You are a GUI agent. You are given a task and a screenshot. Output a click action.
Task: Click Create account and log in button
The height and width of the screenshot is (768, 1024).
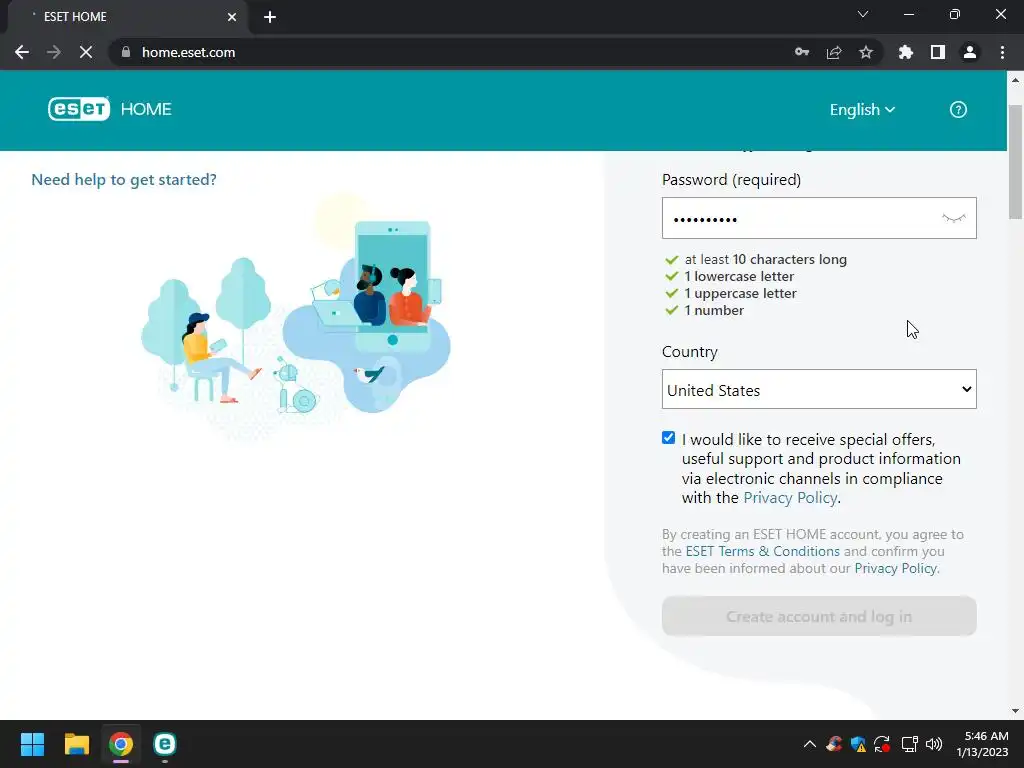[x=819, y=616]
